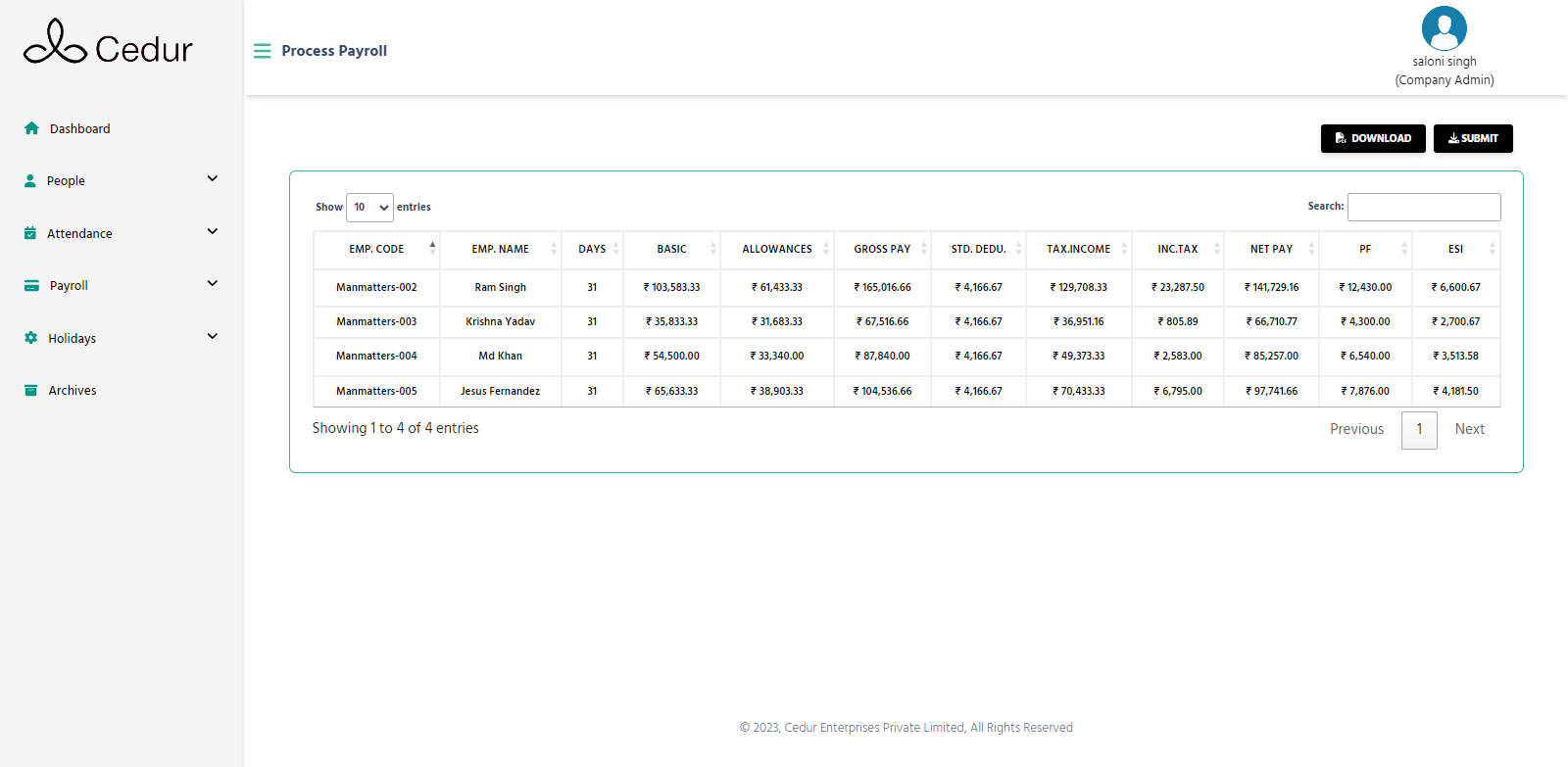
Task: Click the Cedur logo
Action: [108, 43]
